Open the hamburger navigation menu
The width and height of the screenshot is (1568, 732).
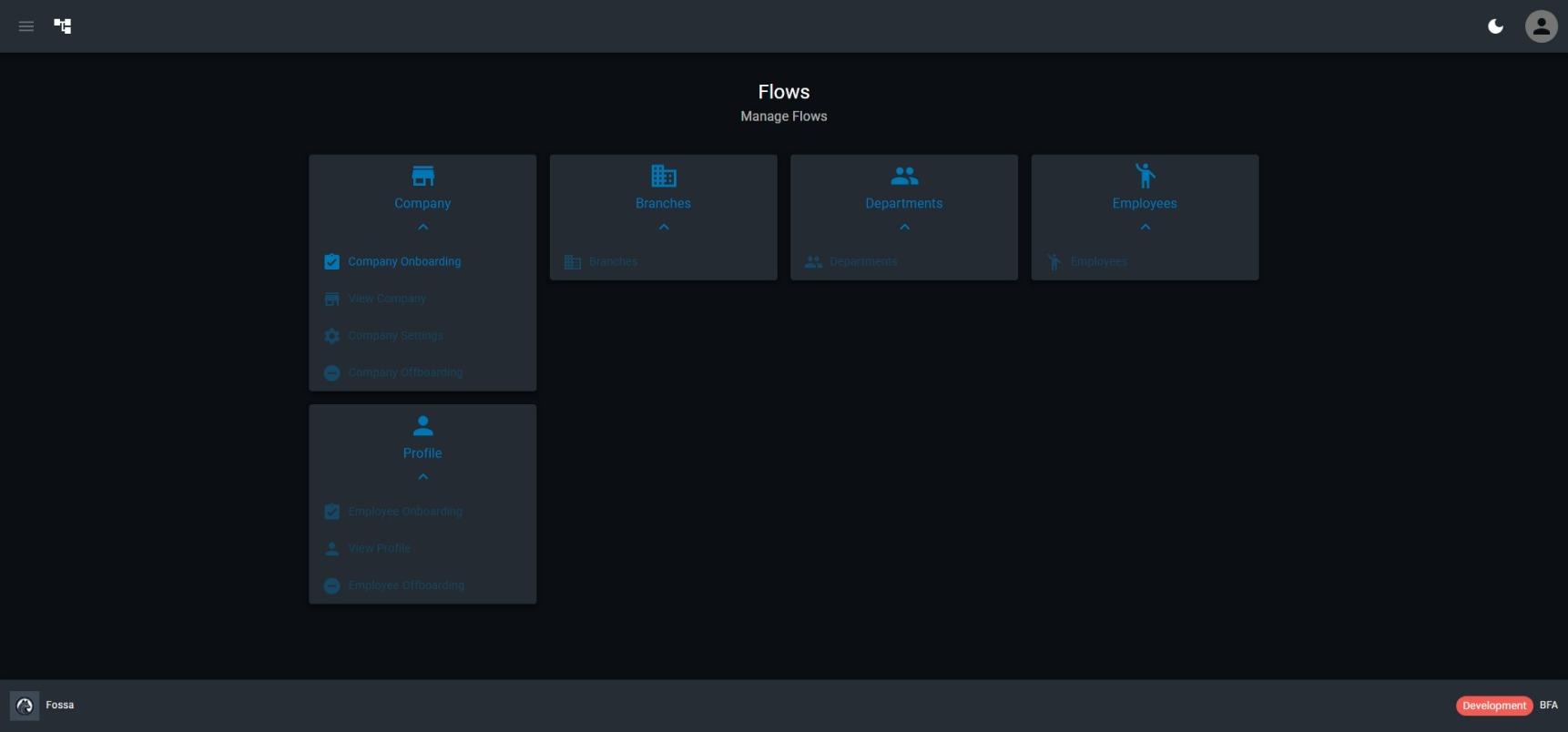point(26,26)
